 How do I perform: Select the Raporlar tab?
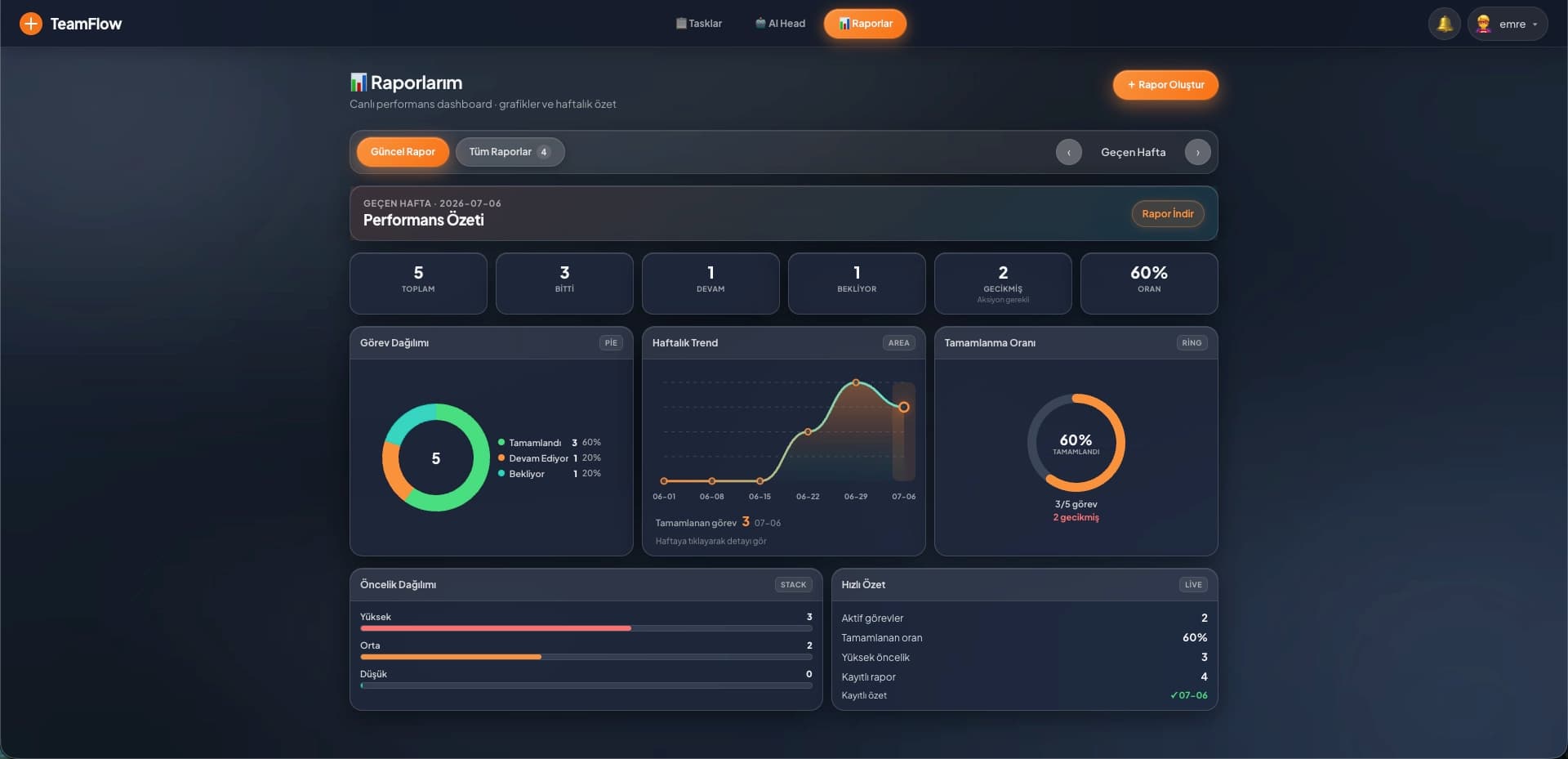pyautogui.click(x=865, y=24)
